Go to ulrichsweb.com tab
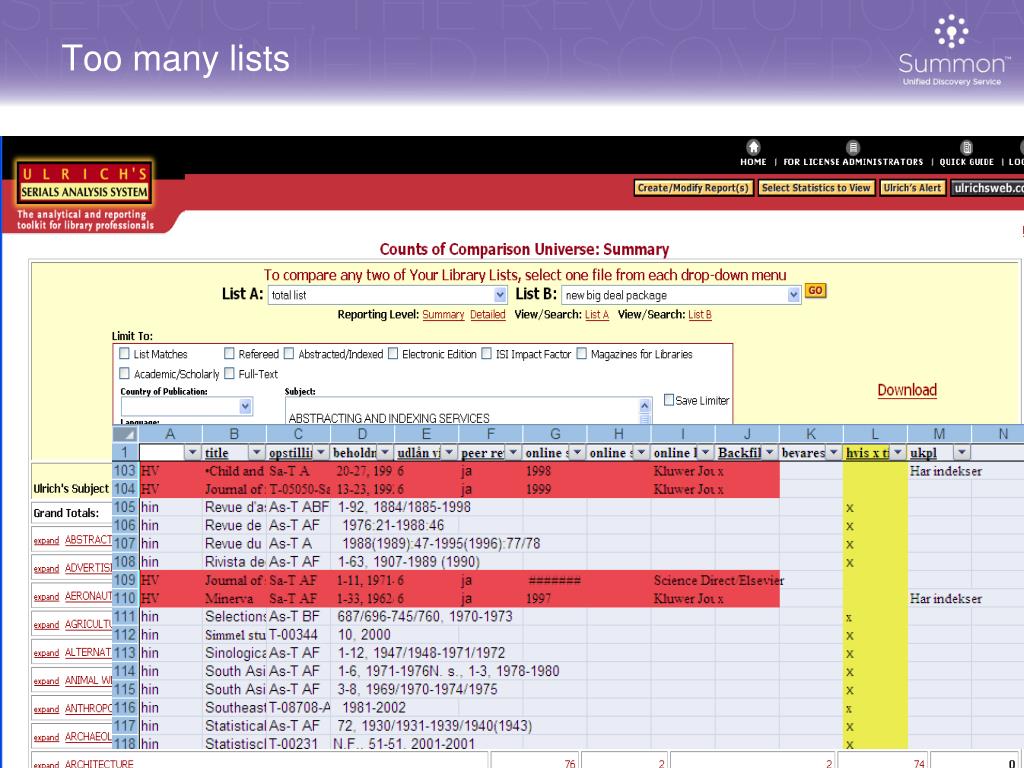Screen dimensions: 1024x768 (987, 188)
